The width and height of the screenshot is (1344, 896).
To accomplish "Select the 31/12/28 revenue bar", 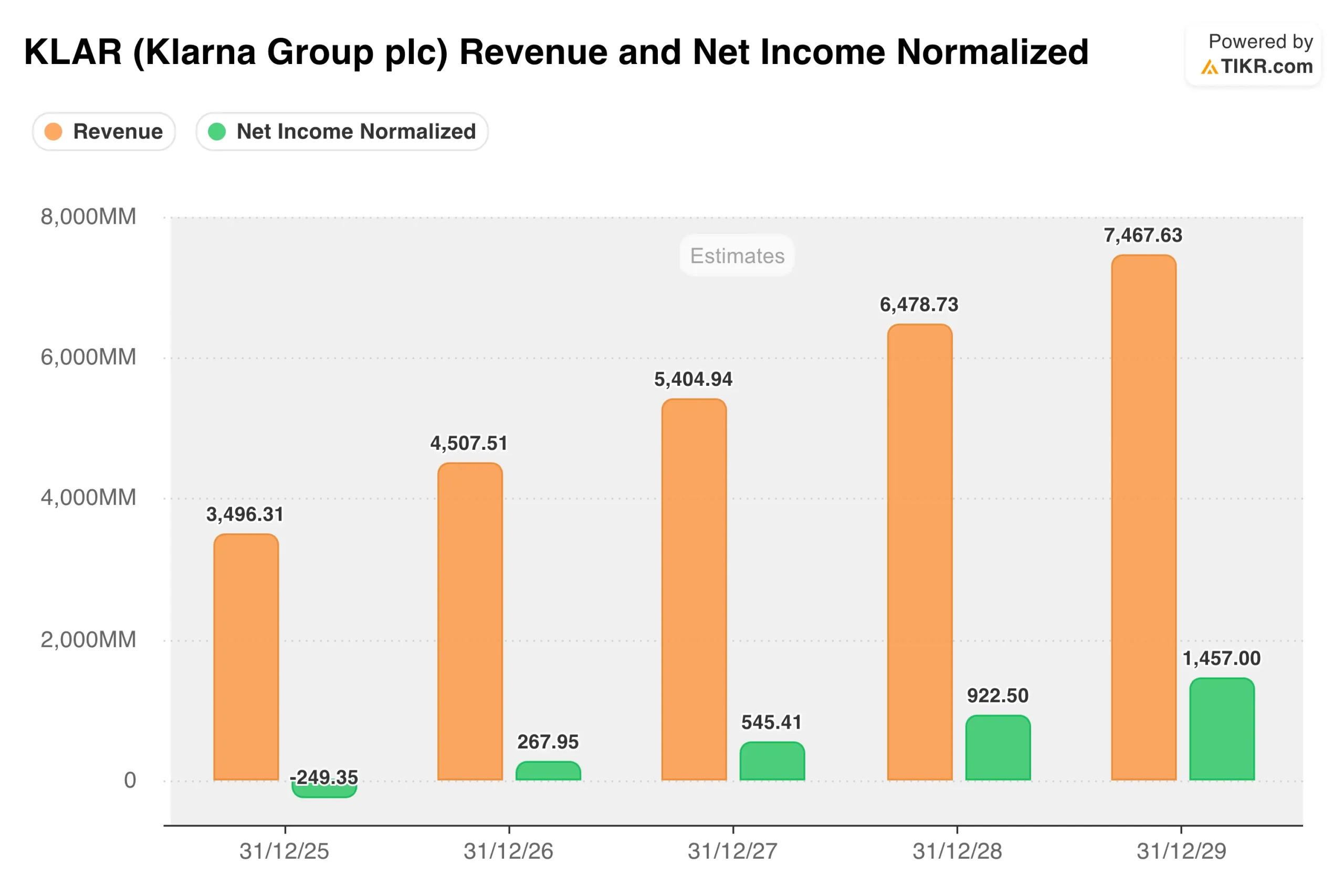I will [x=919, y=552].
